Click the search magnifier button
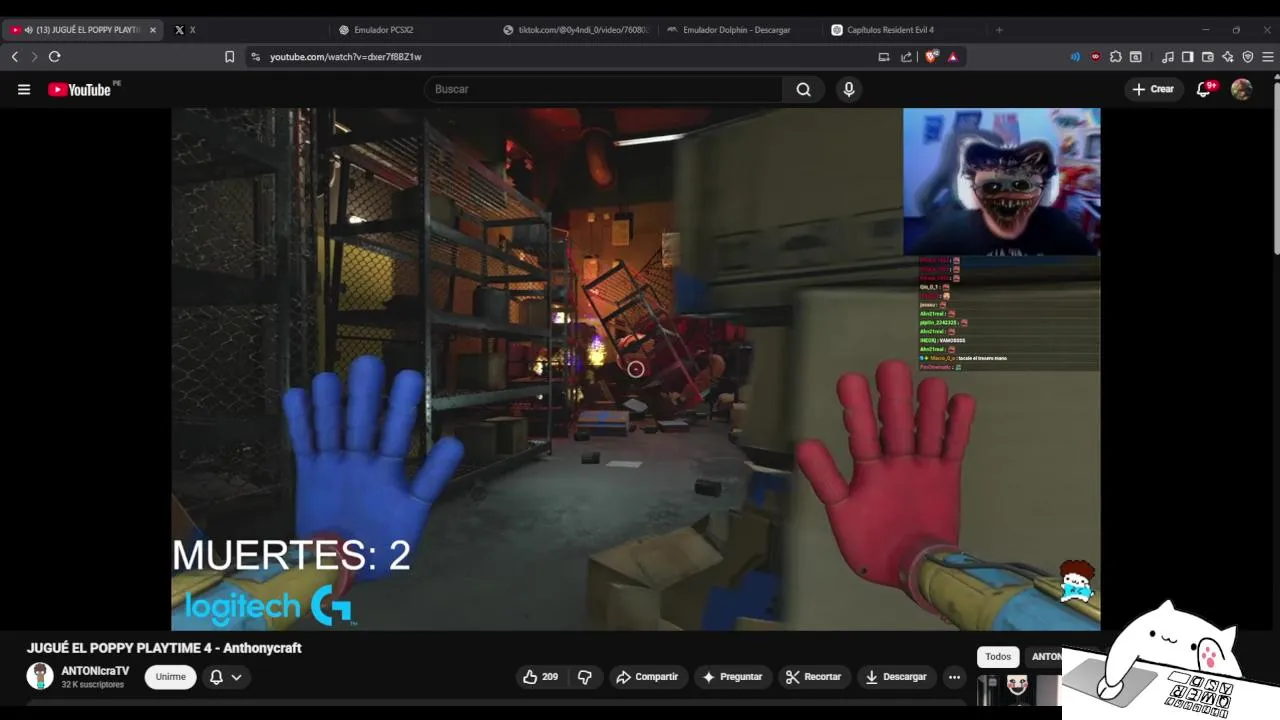Viewport: 1280px width, 720px height. [x=803, y=89]
